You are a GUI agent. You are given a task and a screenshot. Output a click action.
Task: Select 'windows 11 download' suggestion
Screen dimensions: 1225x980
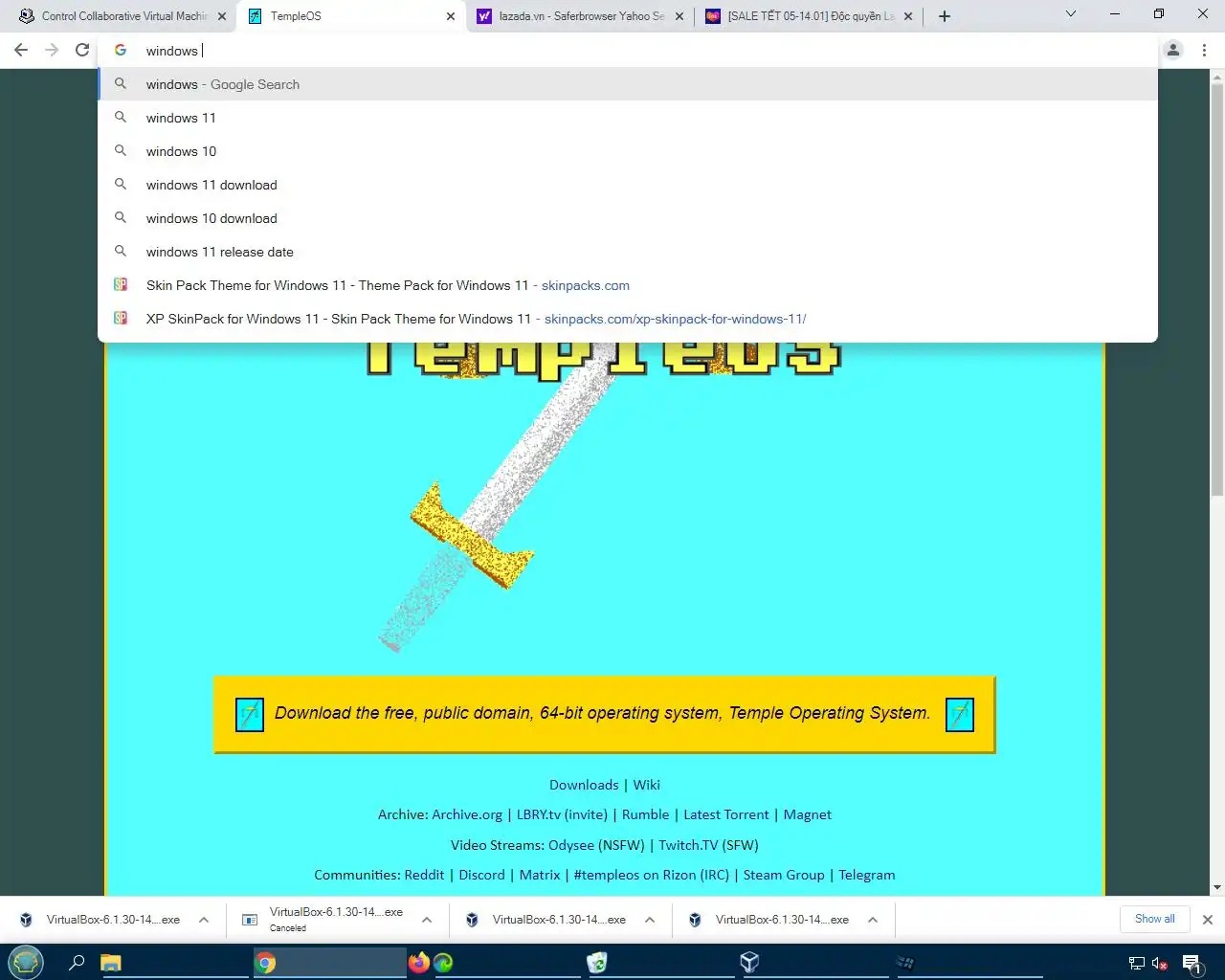(x=628, y=185)
